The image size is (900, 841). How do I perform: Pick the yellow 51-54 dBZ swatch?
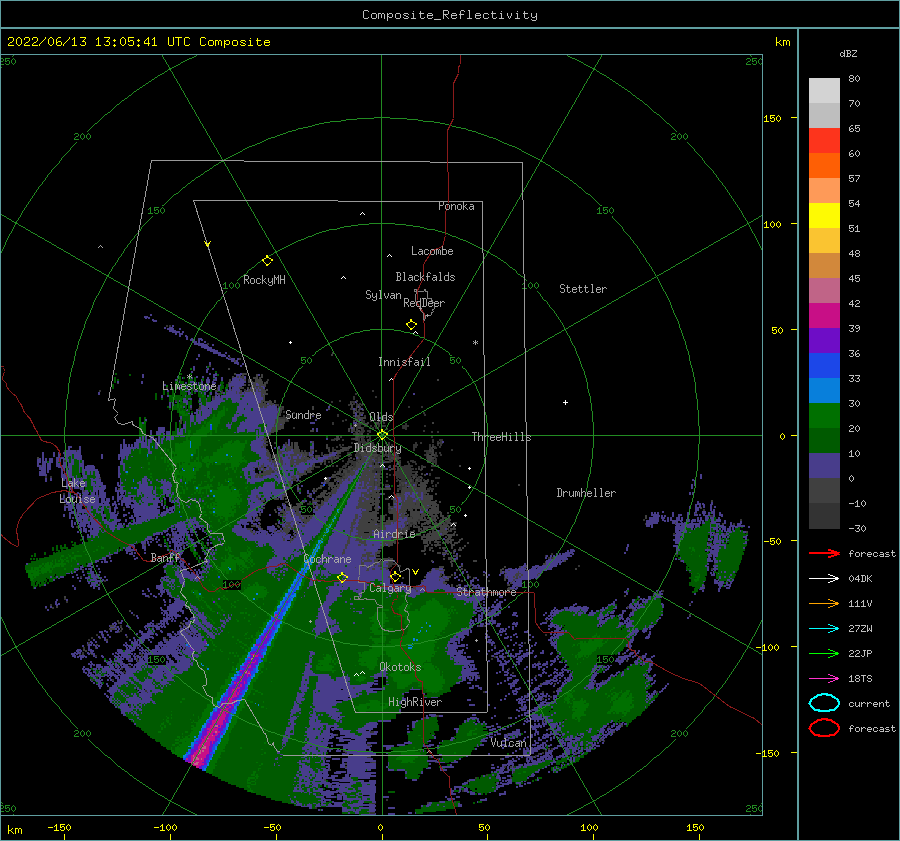tap(824, 216)
